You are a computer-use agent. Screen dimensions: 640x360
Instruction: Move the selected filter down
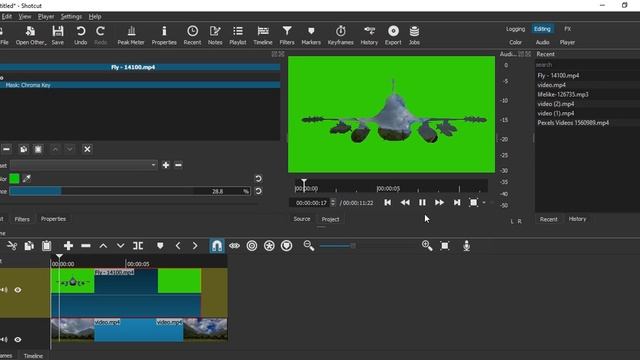[x=70, y=149]
